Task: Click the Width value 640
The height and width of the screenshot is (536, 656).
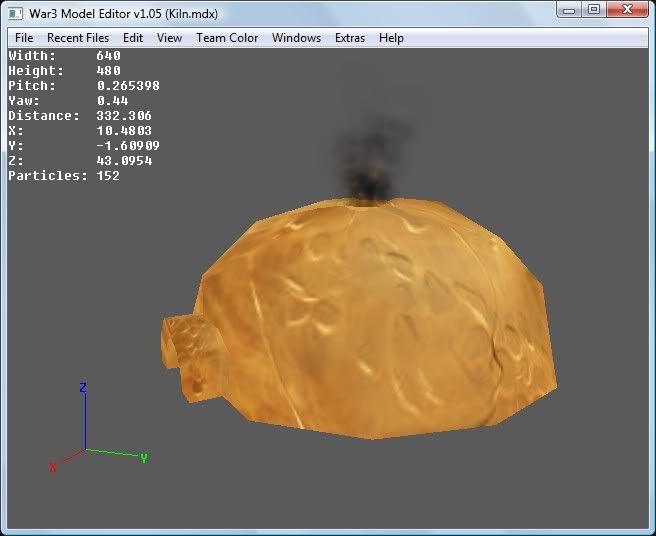Action: click(x=109, y=56)
